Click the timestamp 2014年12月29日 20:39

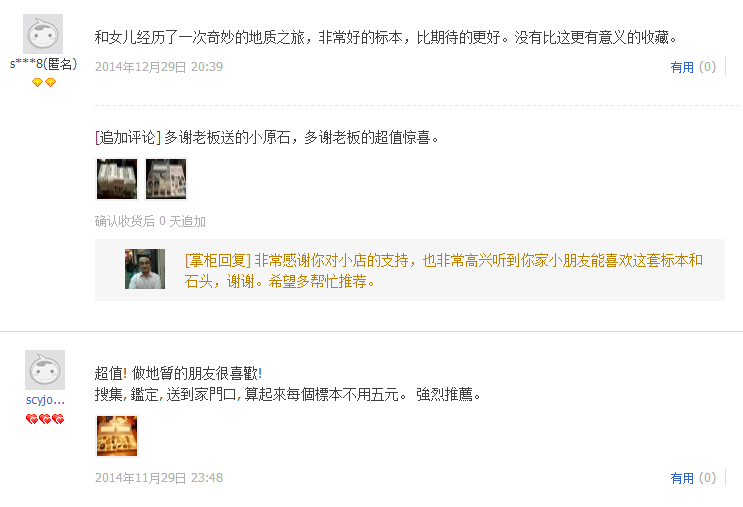click(x=159, y=67)
